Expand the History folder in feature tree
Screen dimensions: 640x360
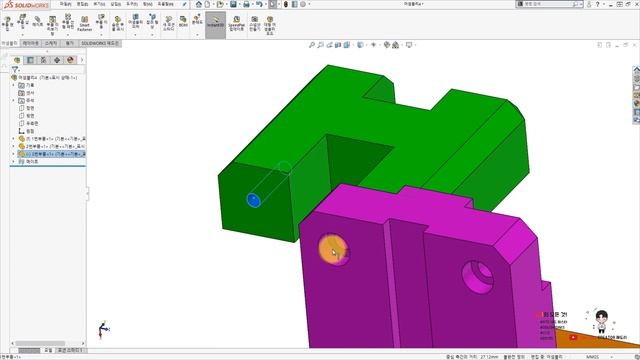point(13,85)
